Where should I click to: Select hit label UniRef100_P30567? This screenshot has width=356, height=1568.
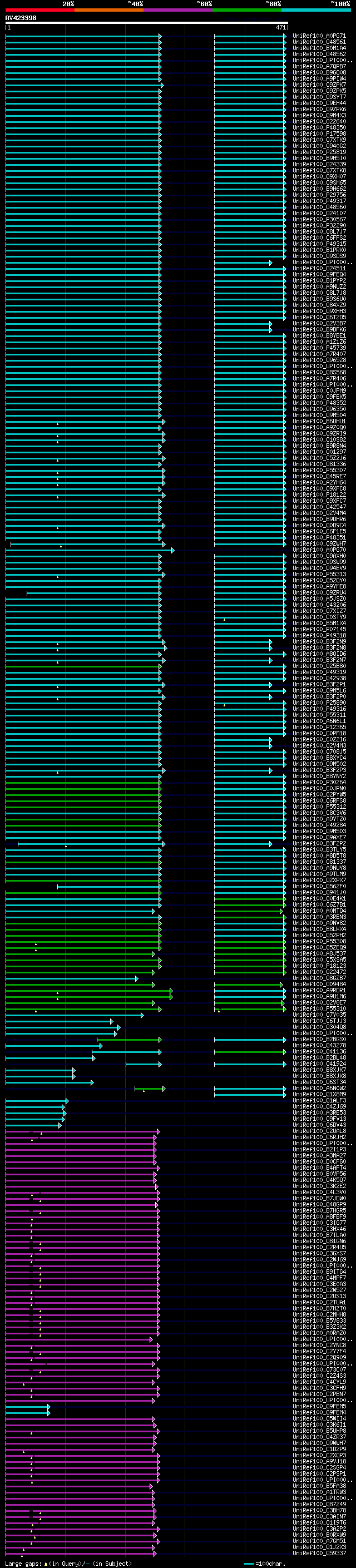319,220
